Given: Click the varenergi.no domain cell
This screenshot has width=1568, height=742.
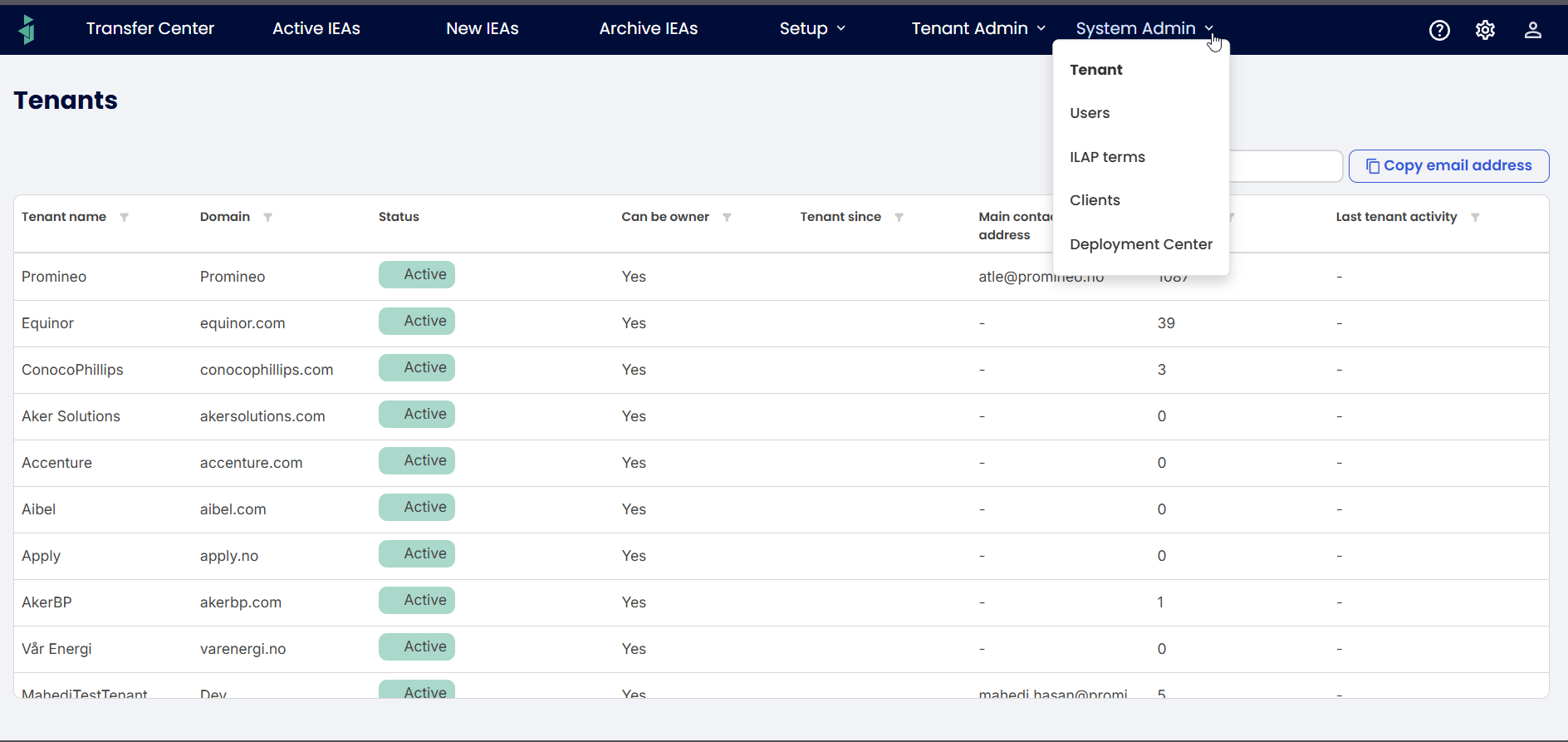Looking at the screenshot, I should point(243,649).
